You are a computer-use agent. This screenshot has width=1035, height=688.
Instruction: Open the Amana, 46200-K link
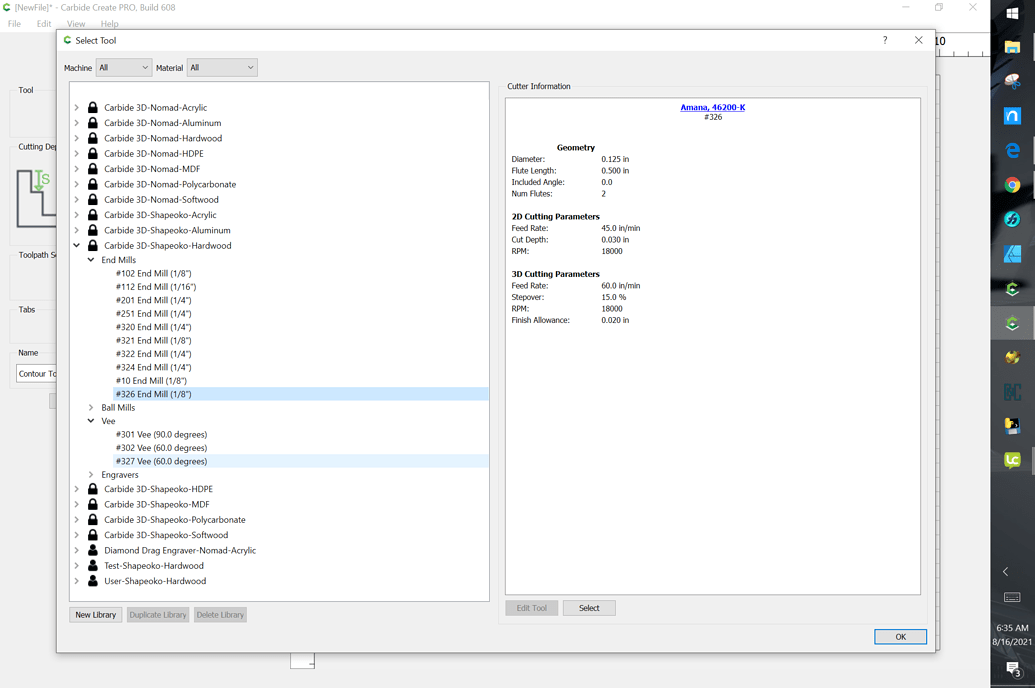(x=712, y=107)
